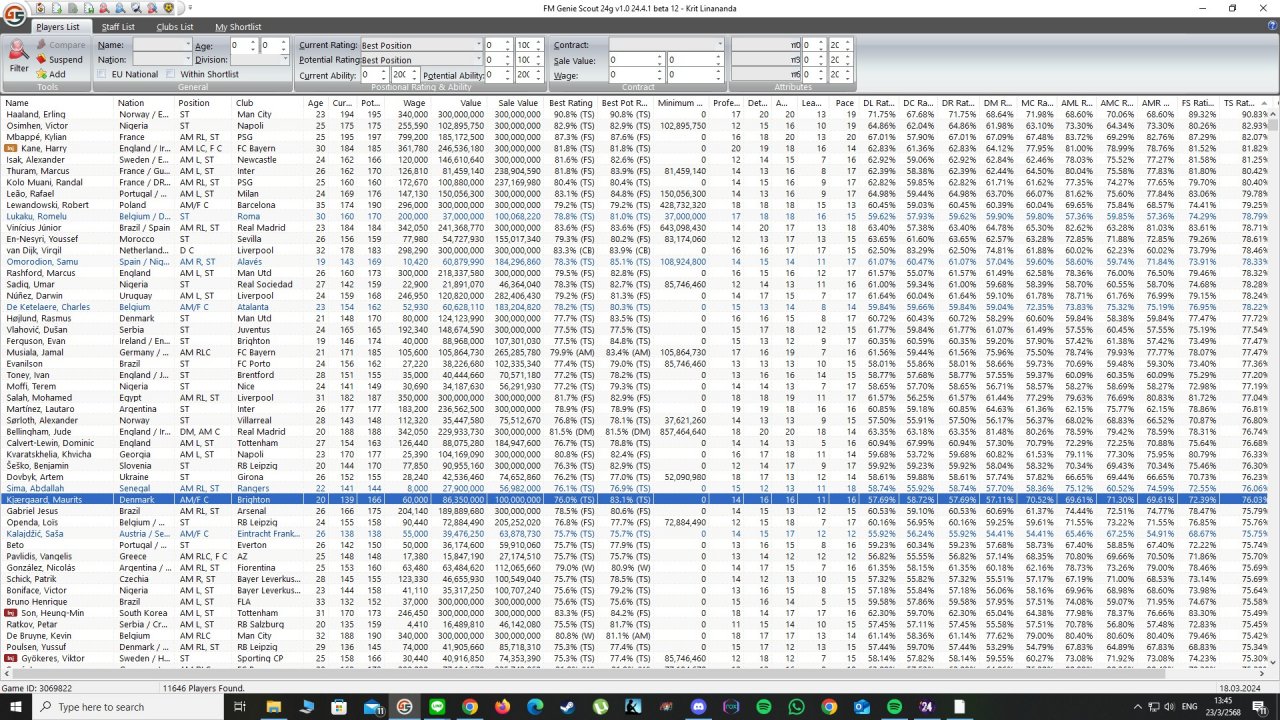
Task: Sort by the Club column header
Action: point(269,103)
